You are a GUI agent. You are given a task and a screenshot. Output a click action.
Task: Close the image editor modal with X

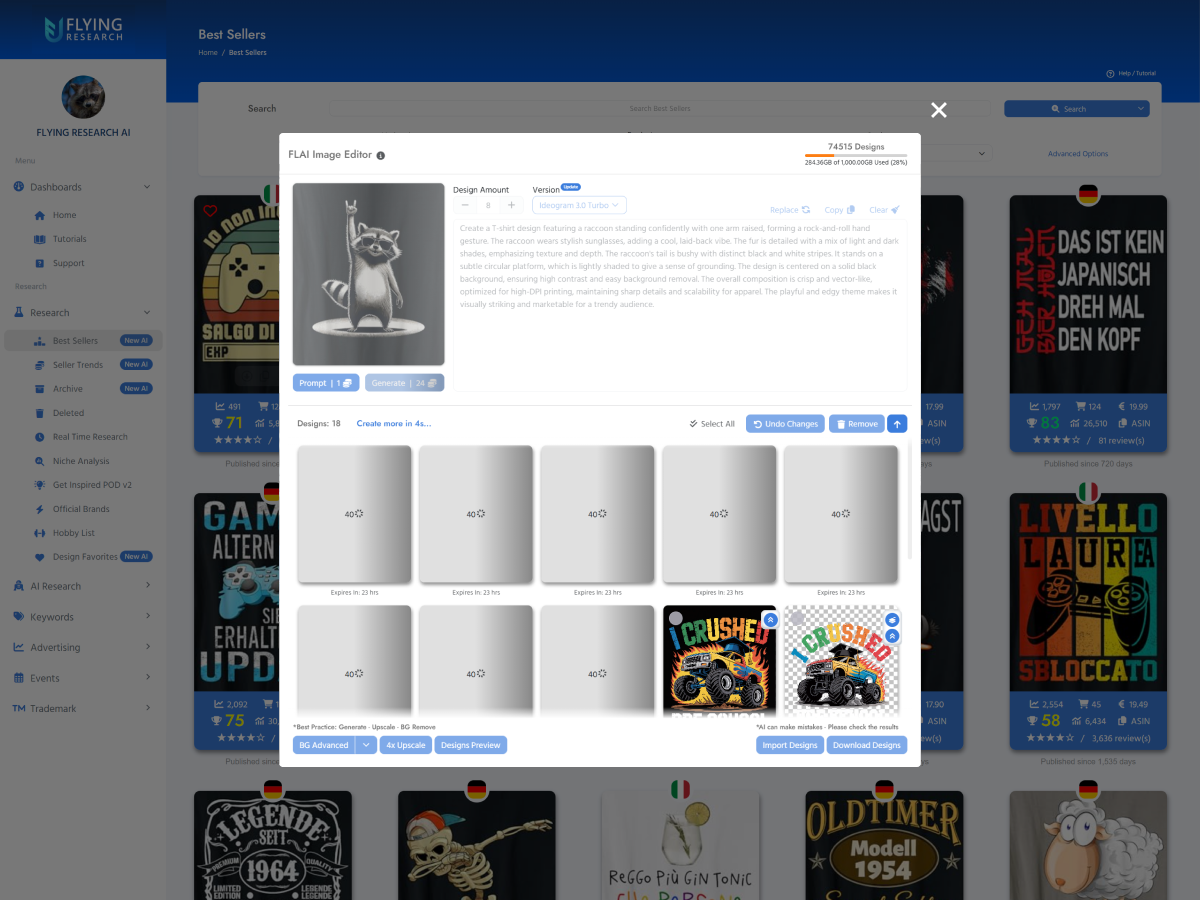pos(939,110)
